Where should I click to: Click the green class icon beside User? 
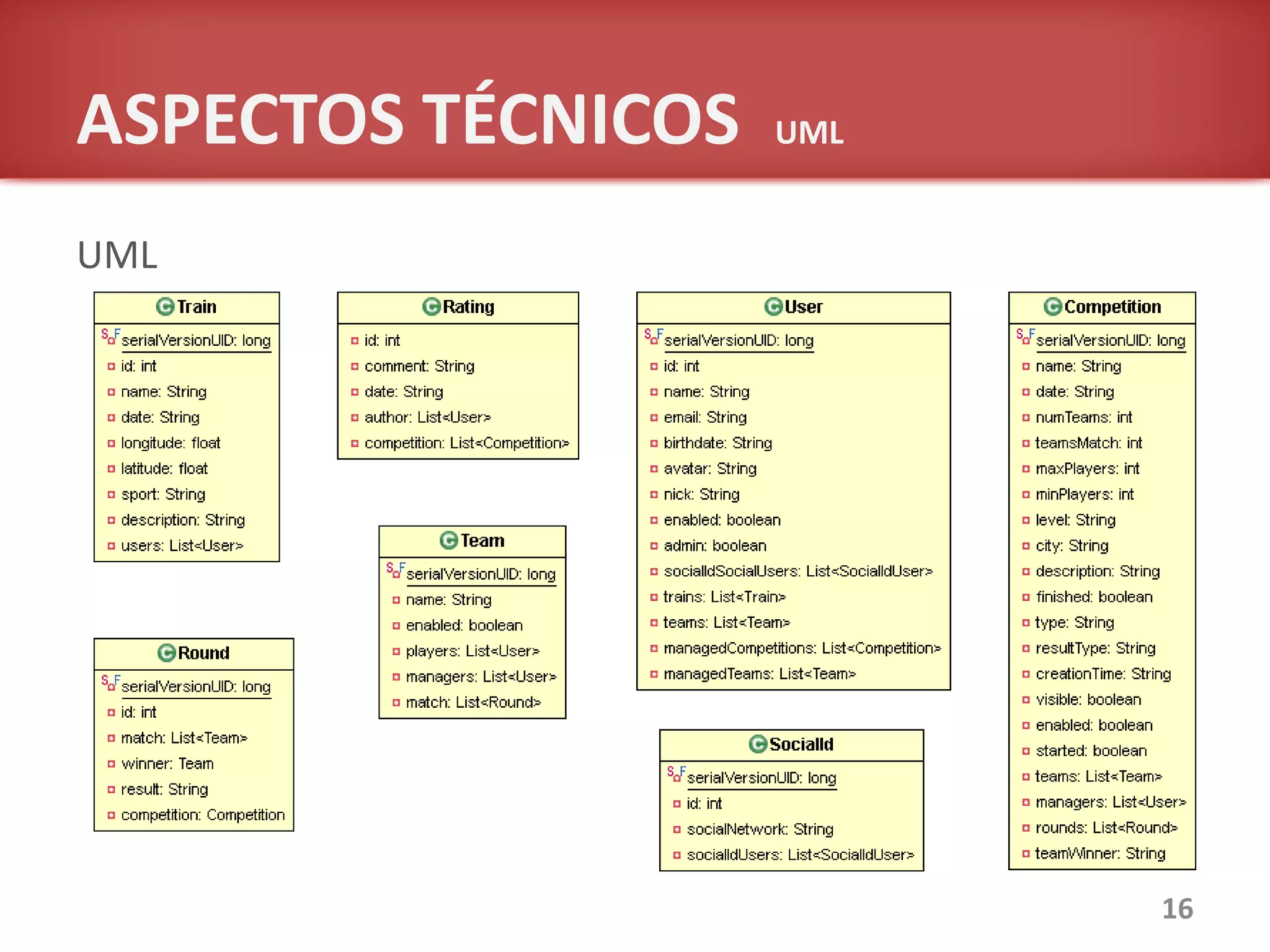(773, 306)
